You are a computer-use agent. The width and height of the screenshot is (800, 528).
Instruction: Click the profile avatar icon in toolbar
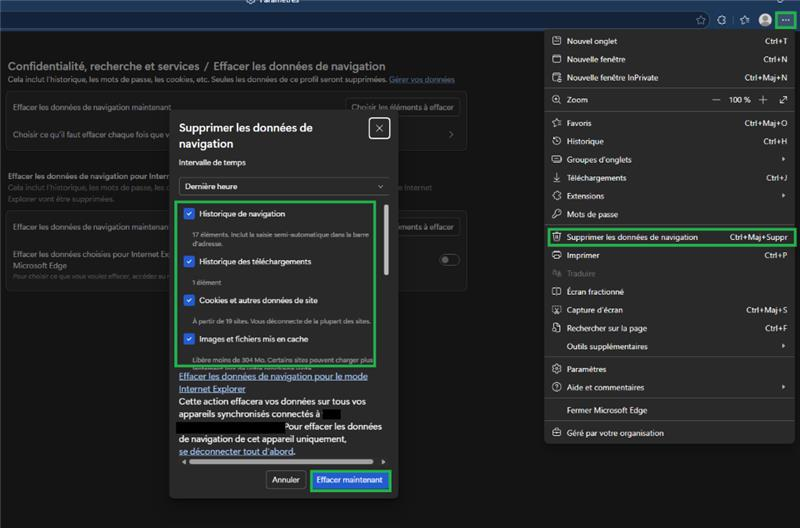[x=765, y=20]
